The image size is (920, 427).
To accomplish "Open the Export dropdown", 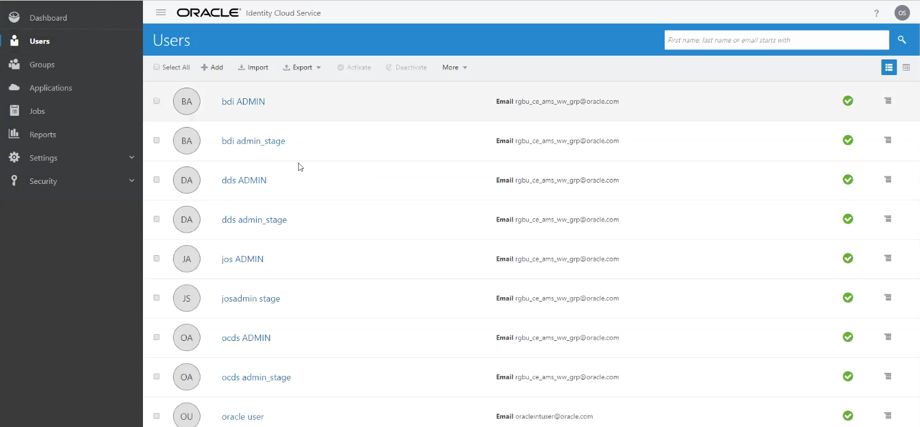I will pos(302,67).
